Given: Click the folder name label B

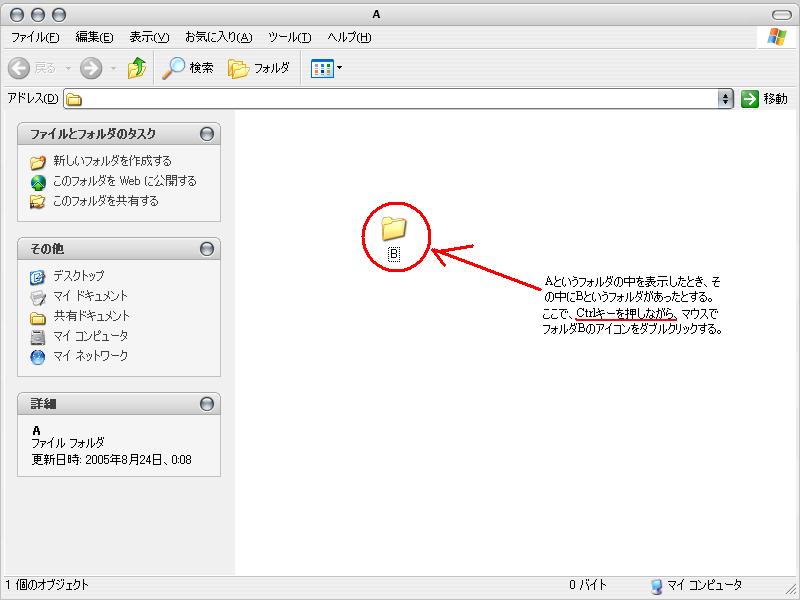Looking at the screenshot, I should point(394,254).
